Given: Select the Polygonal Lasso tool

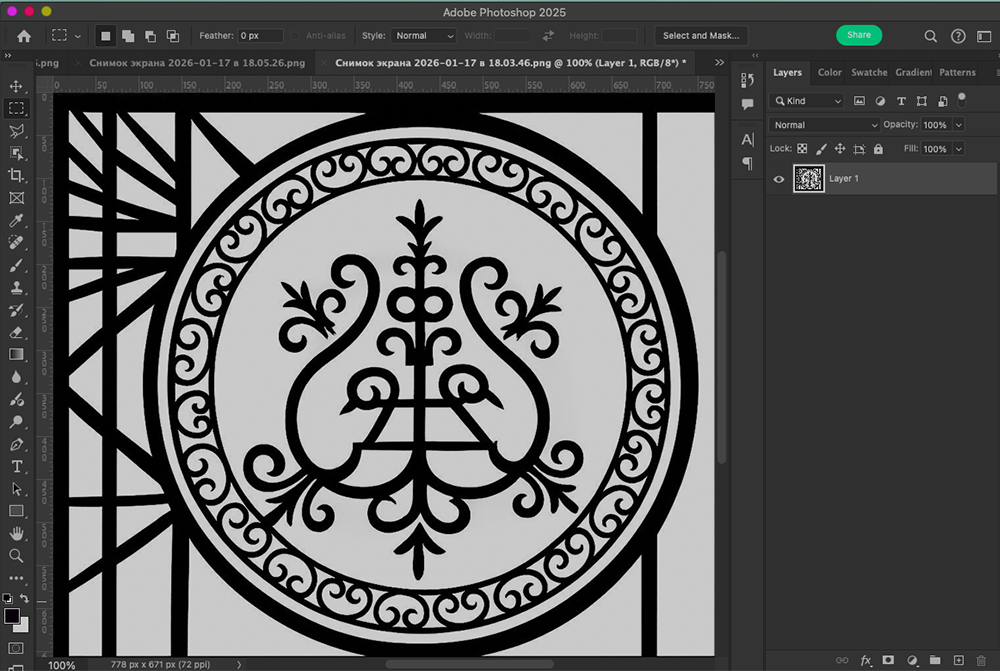Looking at the screenshot, I should click(16, 131).
